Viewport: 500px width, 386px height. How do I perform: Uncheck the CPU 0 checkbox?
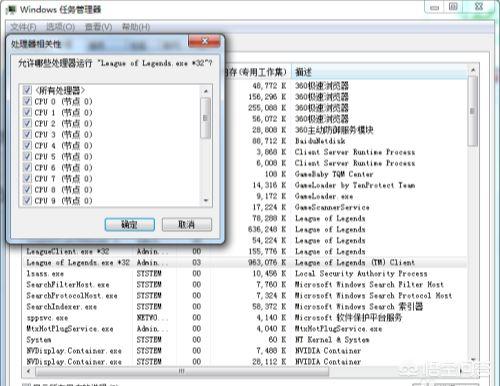tap(27, 101)
